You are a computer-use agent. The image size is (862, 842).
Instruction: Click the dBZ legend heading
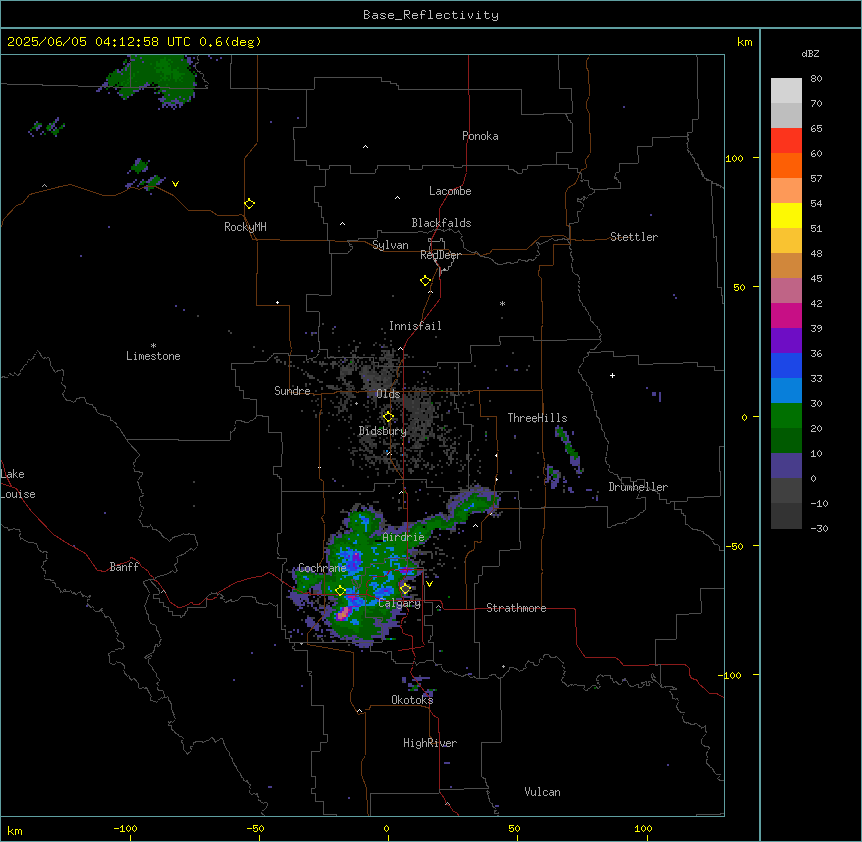point(810,53)
